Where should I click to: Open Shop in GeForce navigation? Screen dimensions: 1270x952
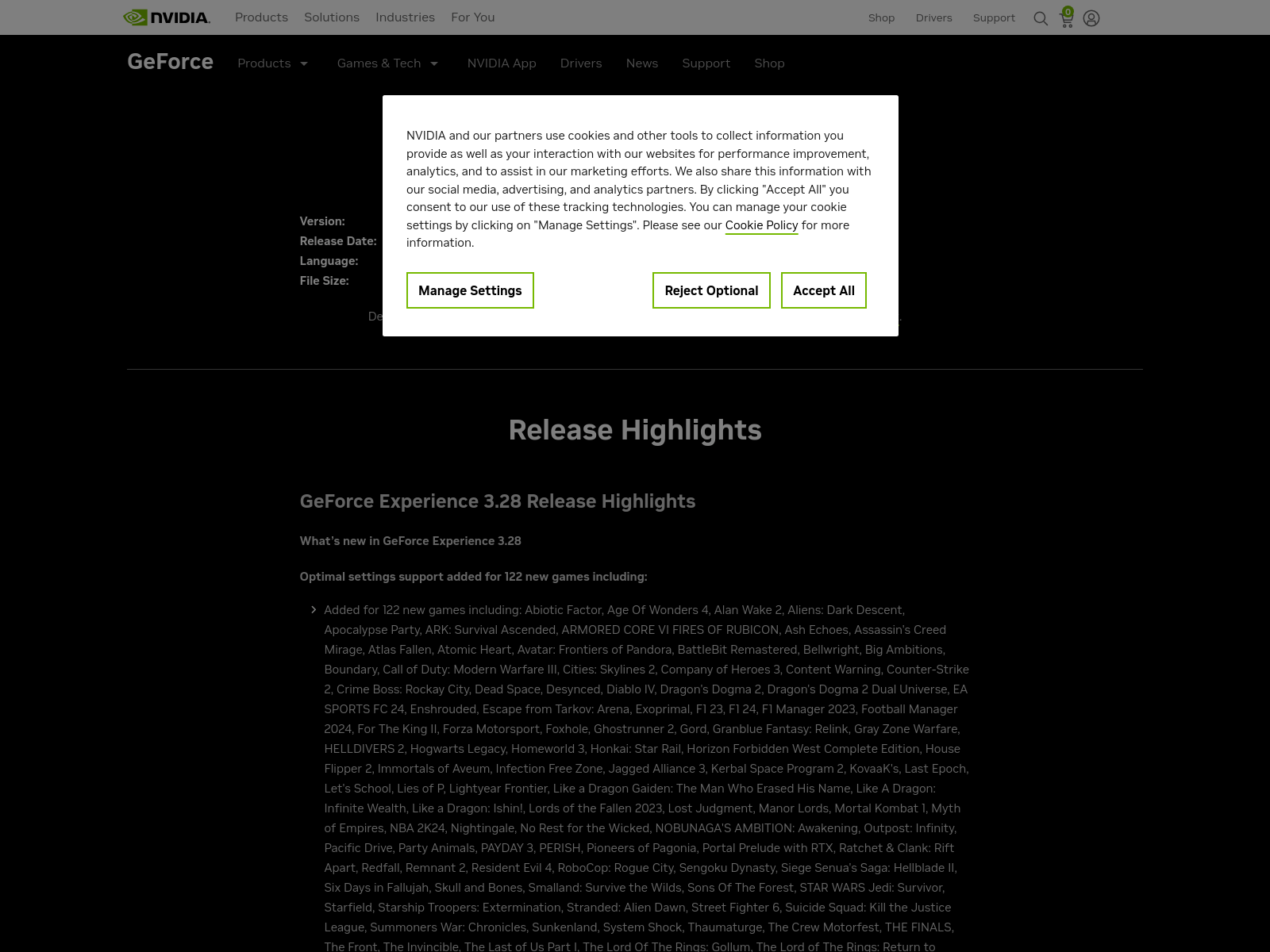tap(769, 63)
